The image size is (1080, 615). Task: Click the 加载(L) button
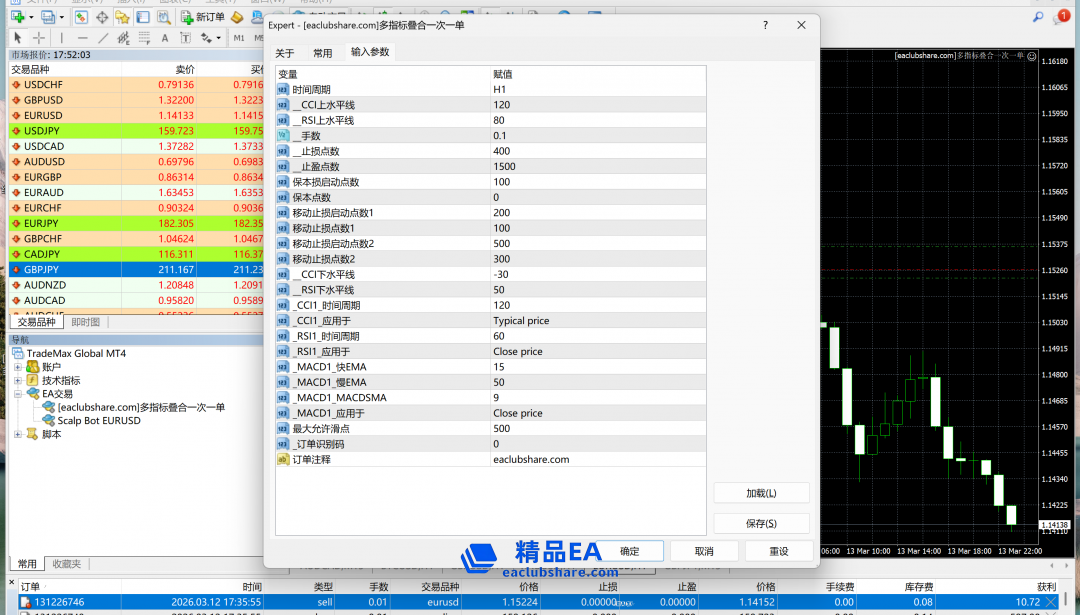tap(761, 493)
